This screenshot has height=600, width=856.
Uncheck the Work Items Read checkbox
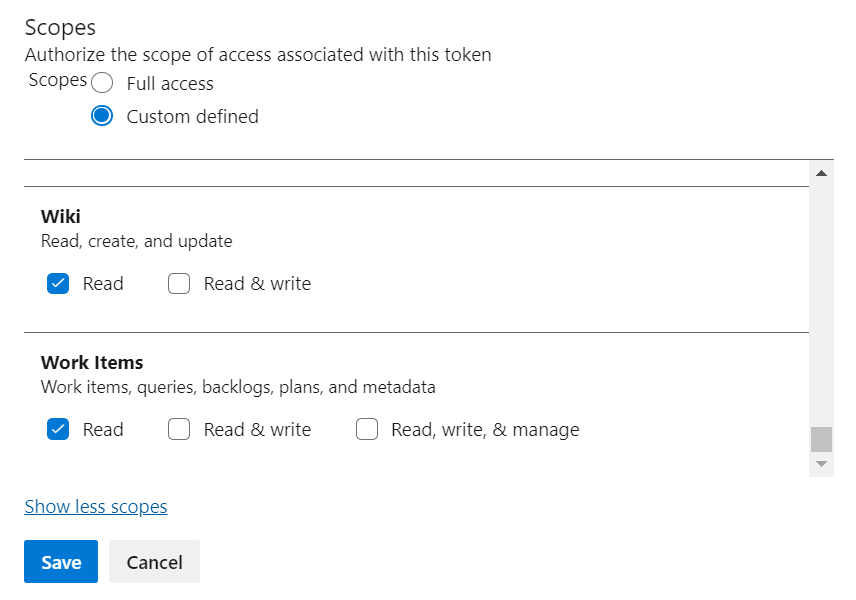[58, 430]
